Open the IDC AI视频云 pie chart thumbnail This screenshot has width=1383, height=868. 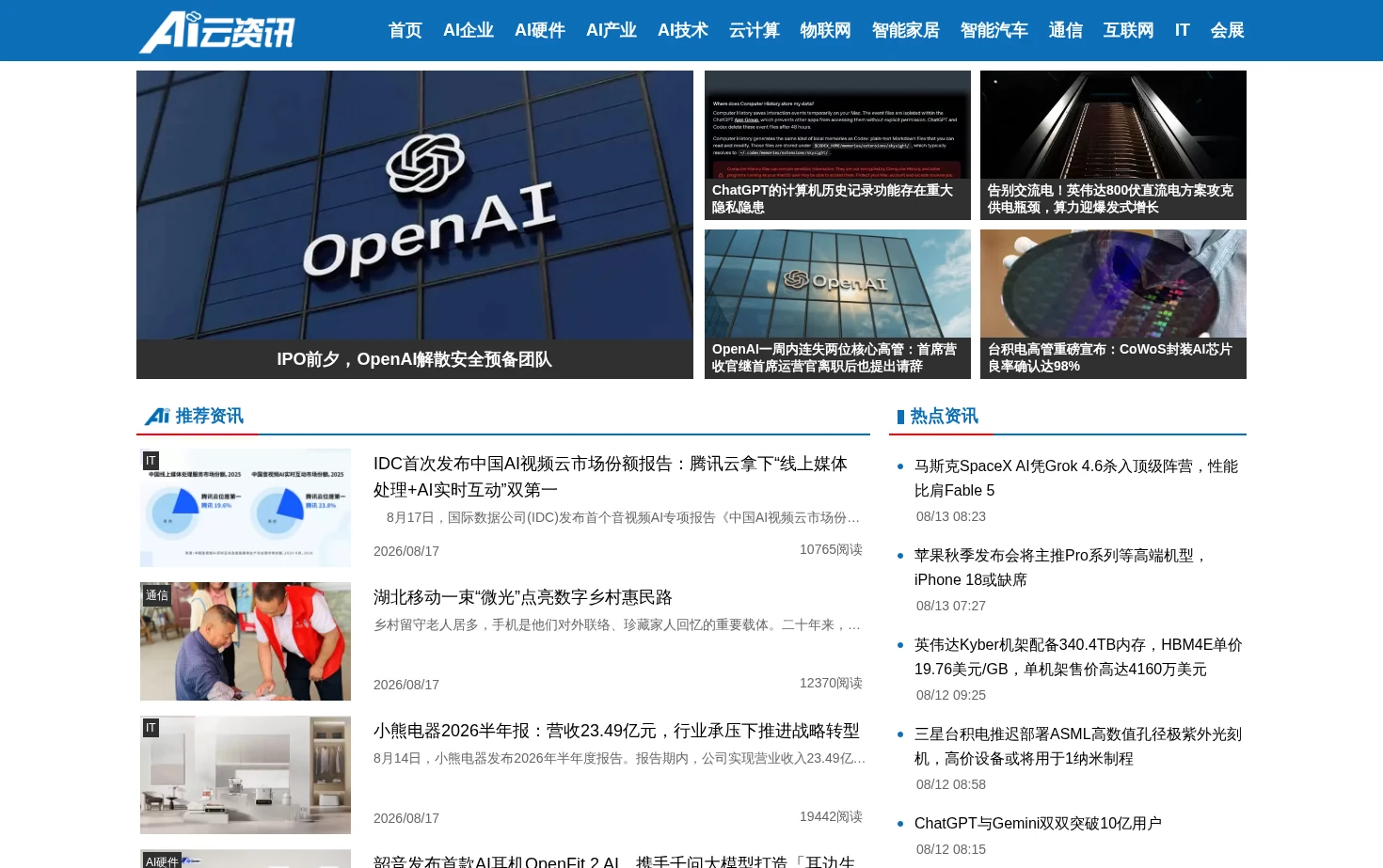pyautogui.click(x=246, y=508)
